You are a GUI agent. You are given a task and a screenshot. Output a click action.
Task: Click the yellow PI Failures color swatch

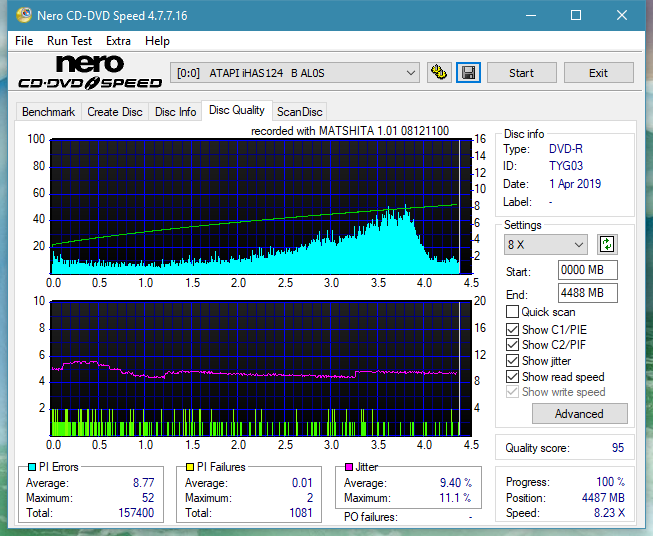[x=190, y=467]
